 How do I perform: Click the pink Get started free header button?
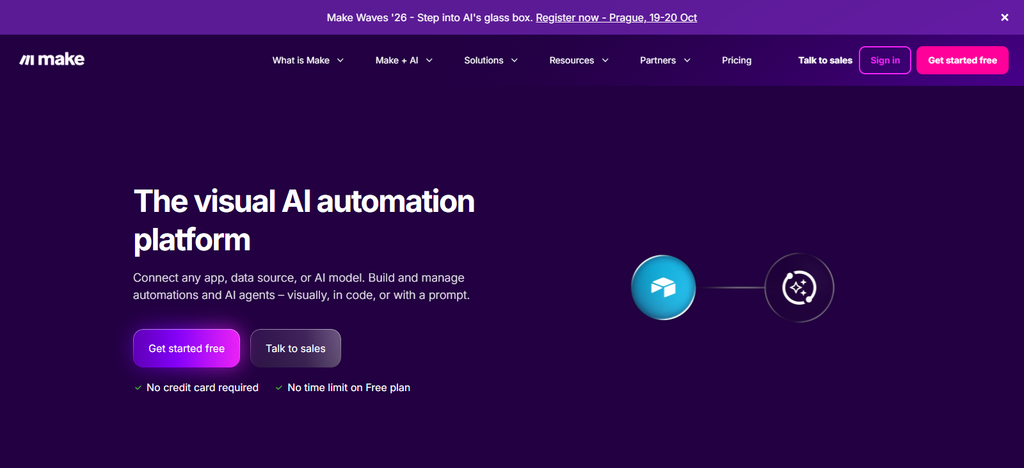click(x=962, y=60)
